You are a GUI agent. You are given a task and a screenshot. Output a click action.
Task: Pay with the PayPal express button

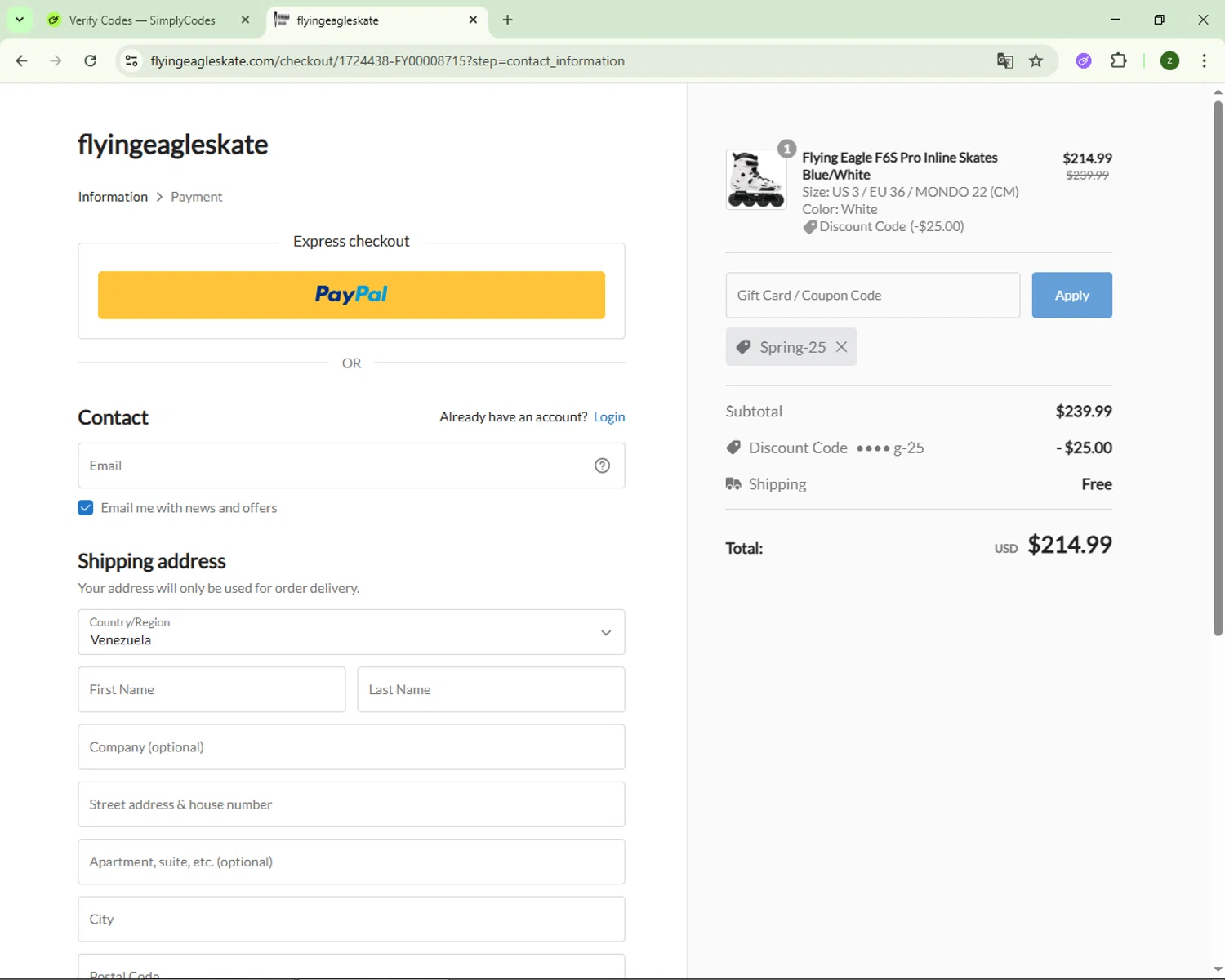tap(351, 295)
